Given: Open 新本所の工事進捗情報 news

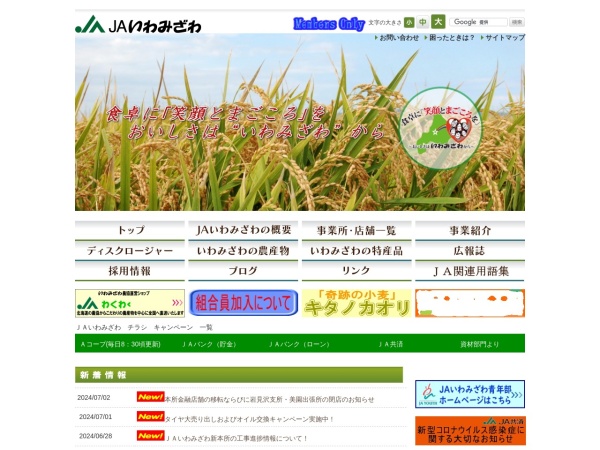Looking at the screenshot, I should [236, 438].
